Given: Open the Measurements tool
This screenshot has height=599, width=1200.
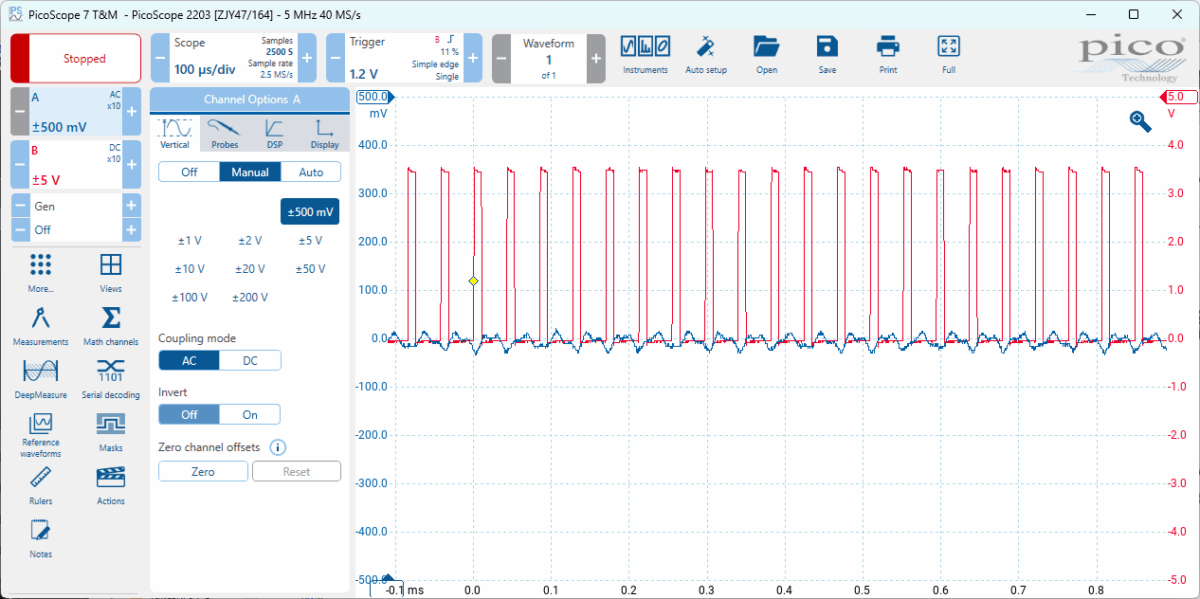Looking at the screenshot, I should [x=41, y=326].
